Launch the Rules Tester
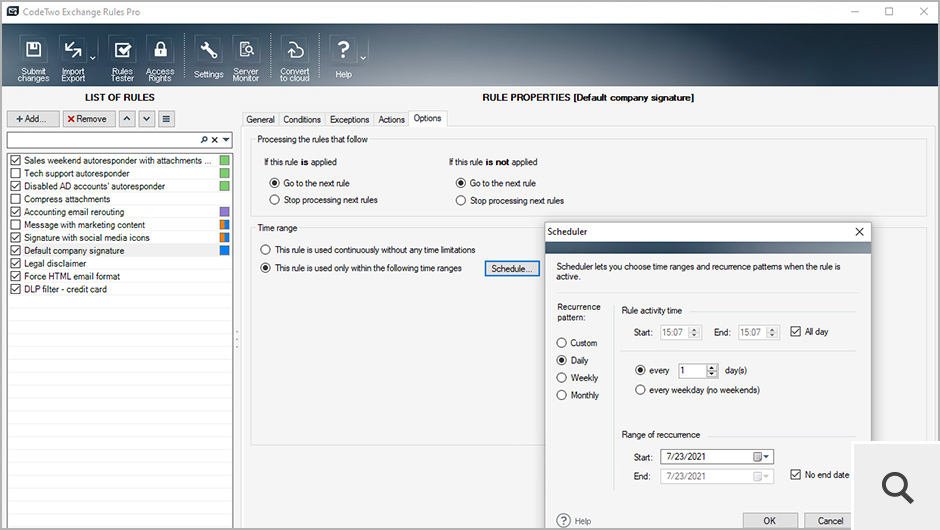 click(x=122, y=59)
